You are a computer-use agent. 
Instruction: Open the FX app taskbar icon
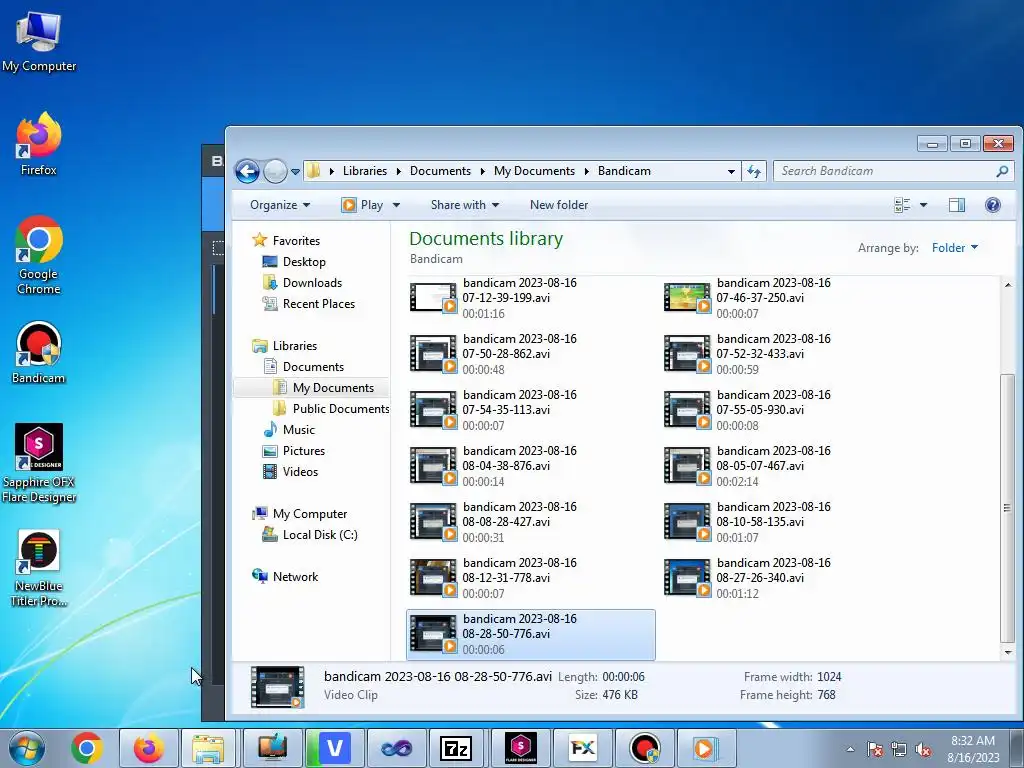coord(582,748)
